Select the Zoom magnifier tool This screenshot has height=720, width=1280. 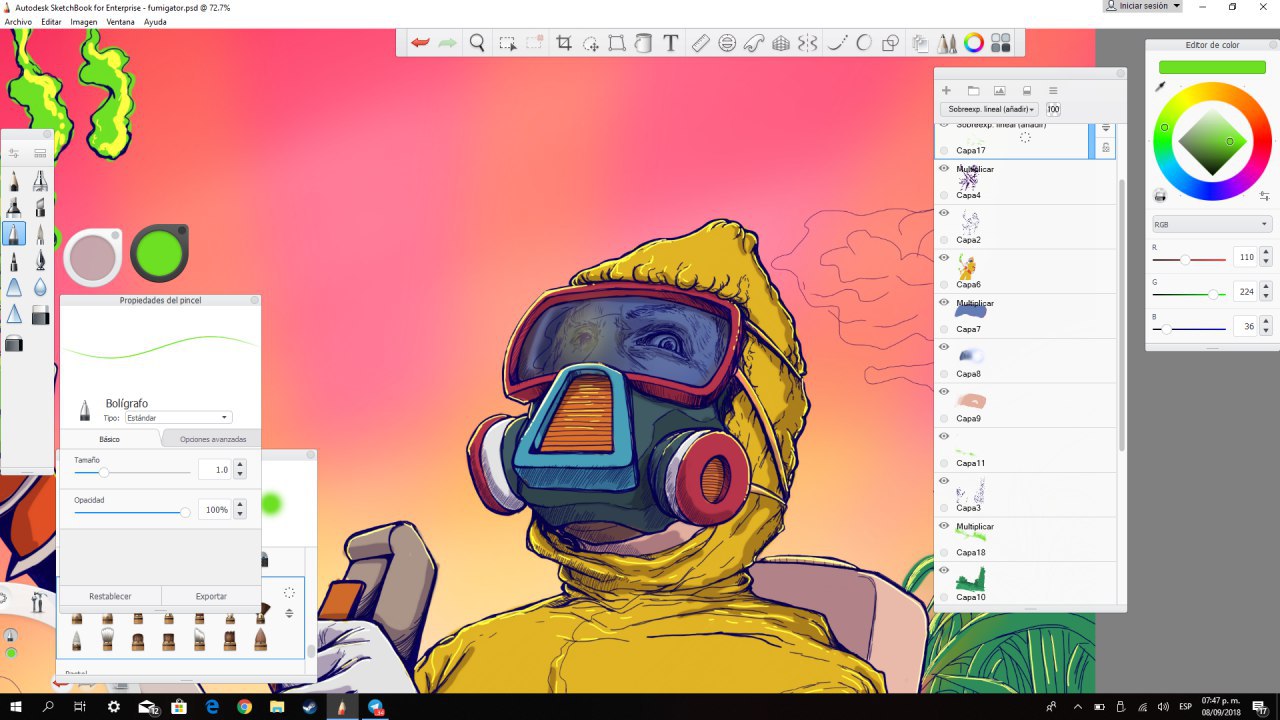(477, 43)
